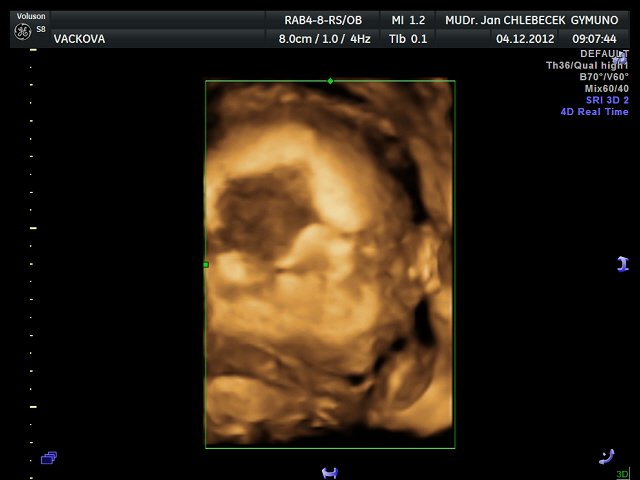Click the 4D Real Time mode label
This screenshot has width=640, height=480.
coord(594,112)
